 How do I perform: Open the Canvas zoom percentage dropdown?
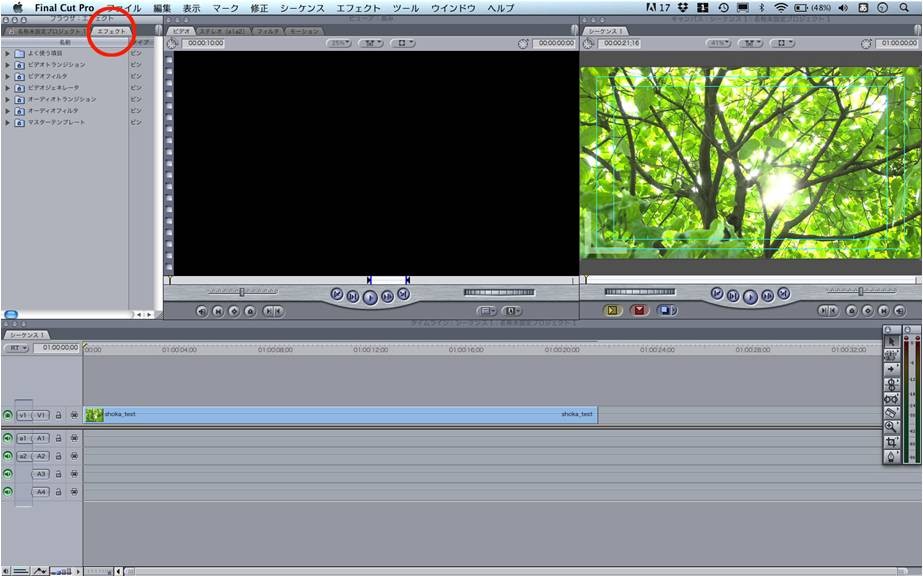point(718,43)
